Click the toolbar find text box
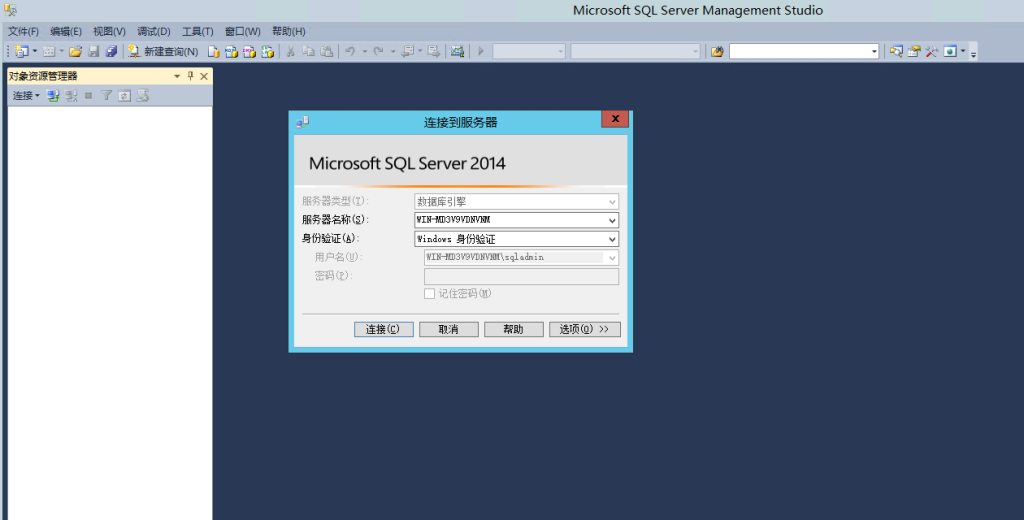1024x520 pixels. pos(799,51)
